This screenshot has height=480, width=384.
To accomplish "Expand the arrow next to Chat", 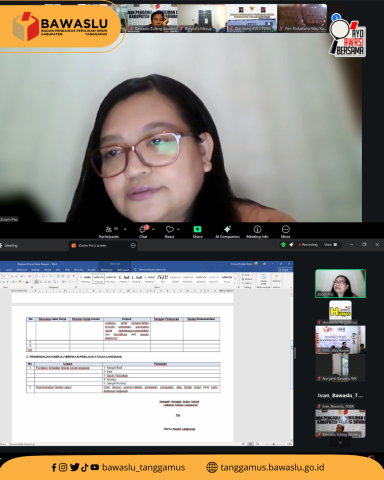I will pos(153,229).
